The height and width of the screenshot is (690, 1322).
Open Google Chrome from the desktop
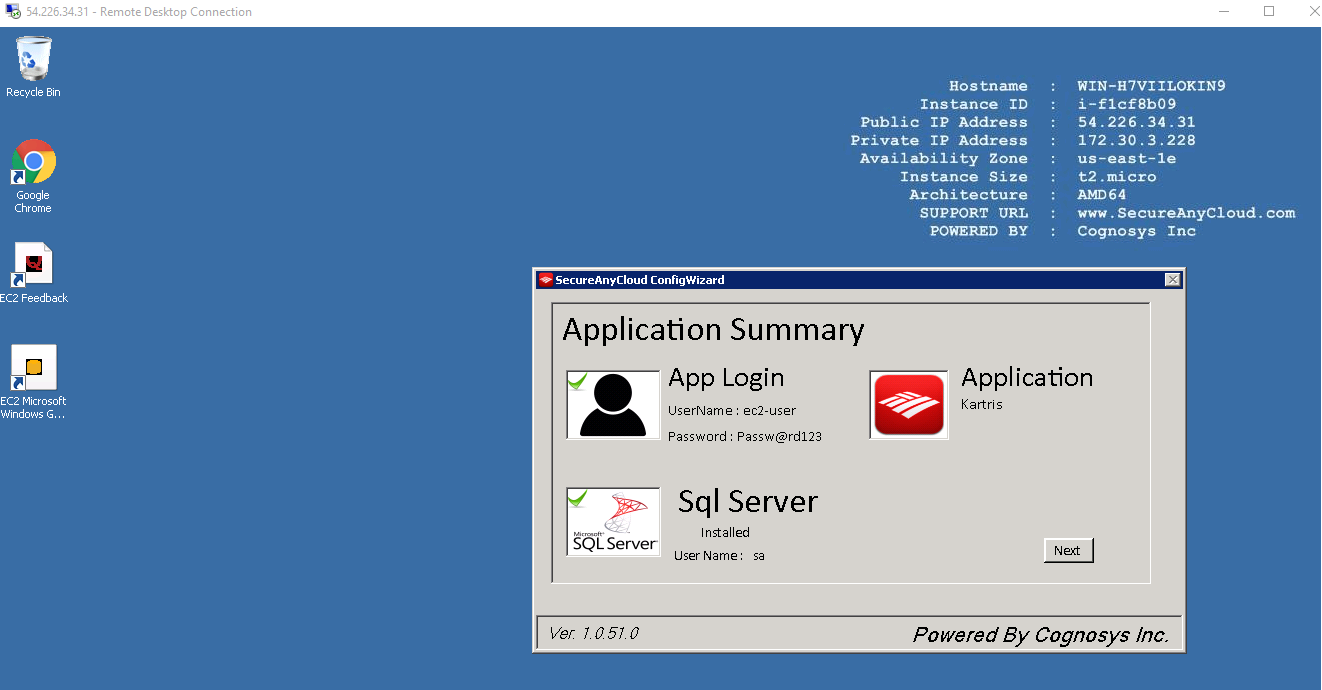tap(33, 160)
